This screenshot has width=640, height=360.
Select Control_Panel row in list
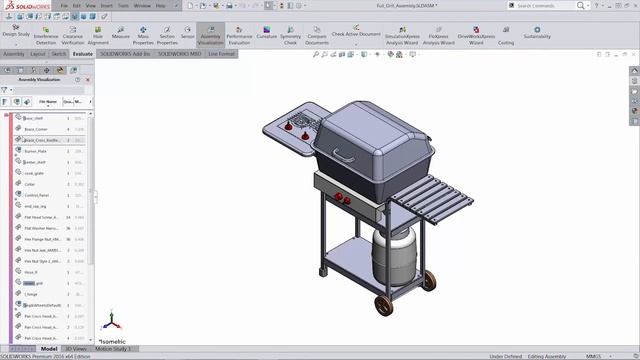click(49, 195)
